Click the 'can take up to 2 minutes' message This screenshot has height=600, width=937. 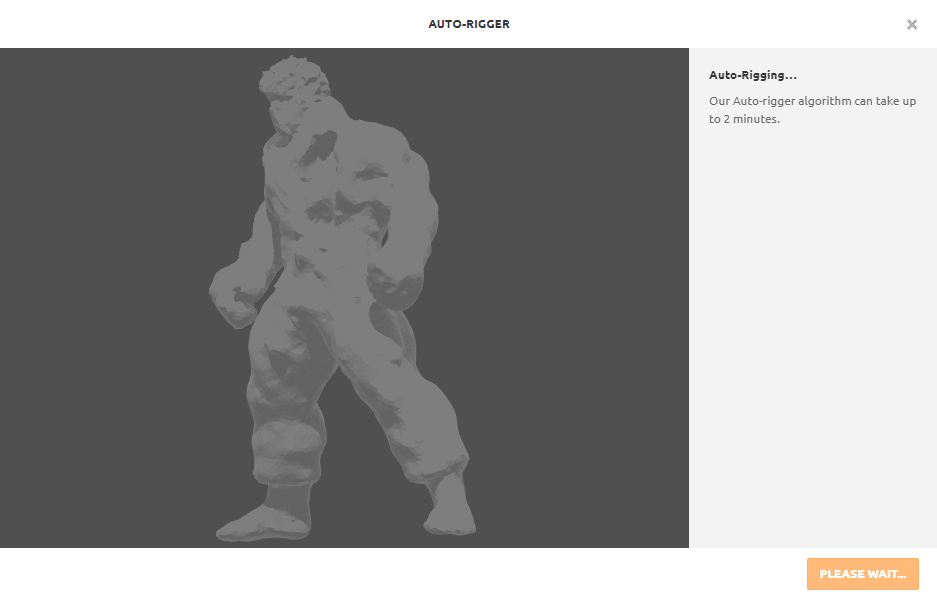point(812,110)
